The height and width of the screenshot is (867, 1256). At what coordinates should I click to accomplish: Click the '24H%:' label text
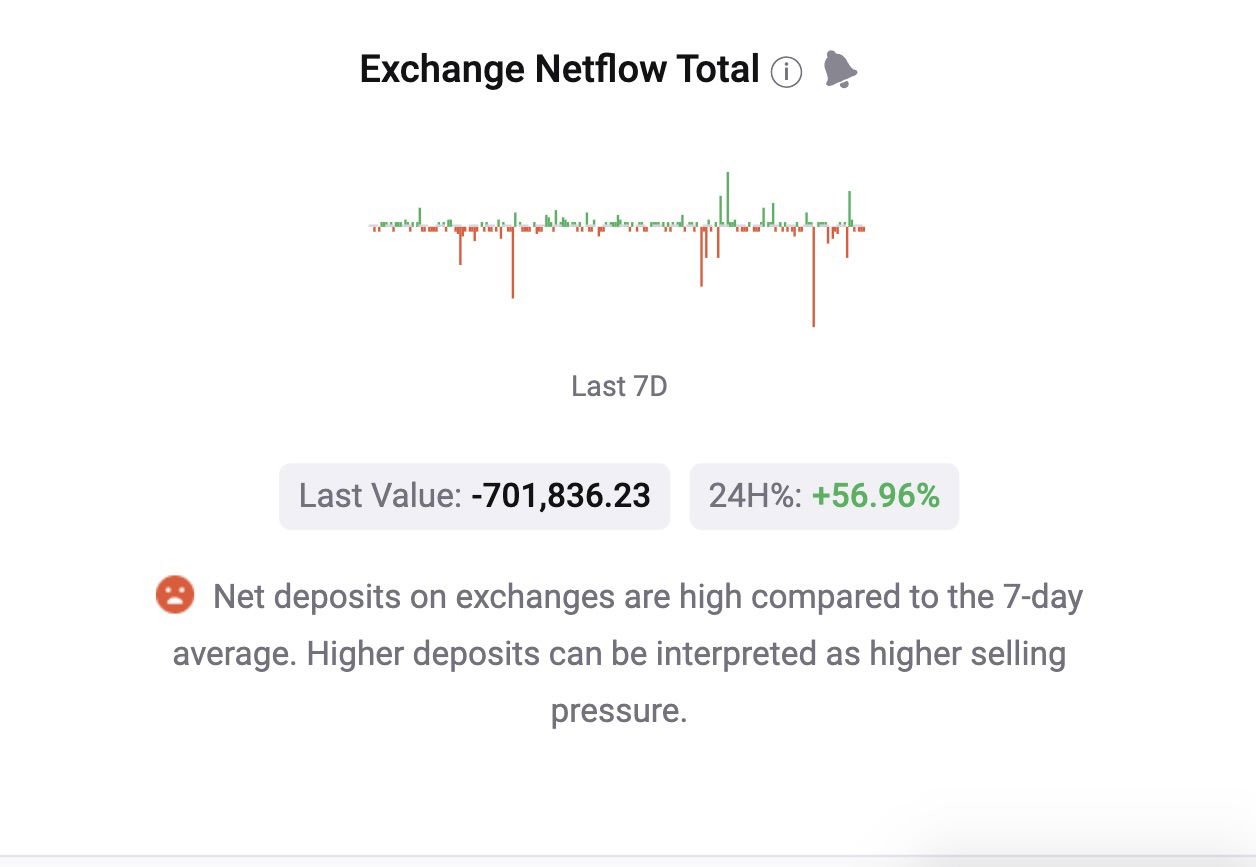point(755,496)
